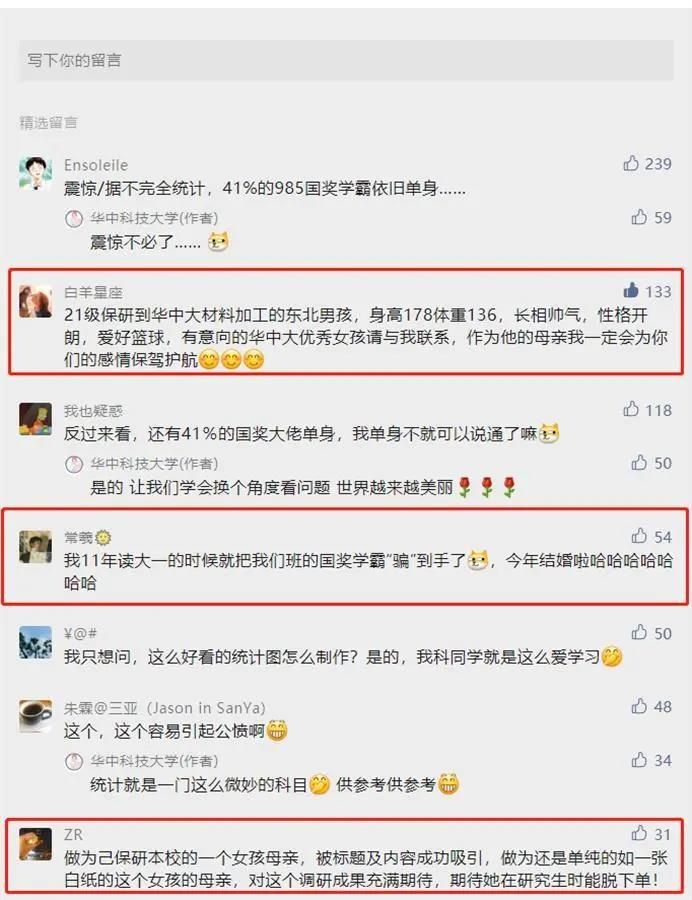Click the username Ensoleile
This screenshot has height=900, width=692.
click(96, 165)
